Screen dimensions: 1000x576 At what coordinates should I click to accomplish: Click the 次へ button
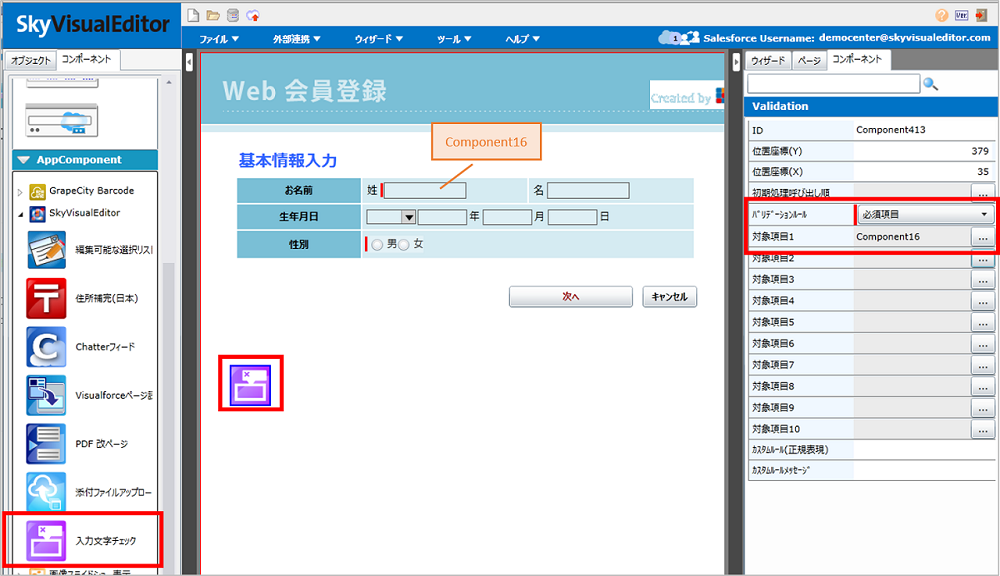coord(571,297)
